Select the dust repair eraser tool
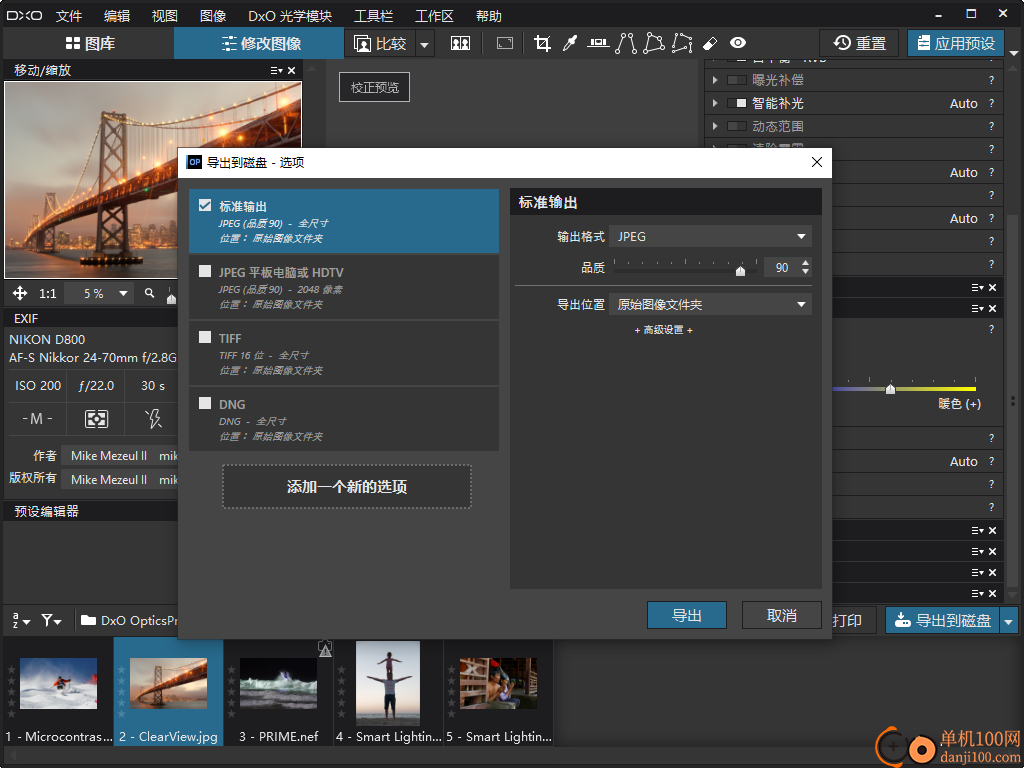This screenshot has width=1024, height=768. (710, 44)
